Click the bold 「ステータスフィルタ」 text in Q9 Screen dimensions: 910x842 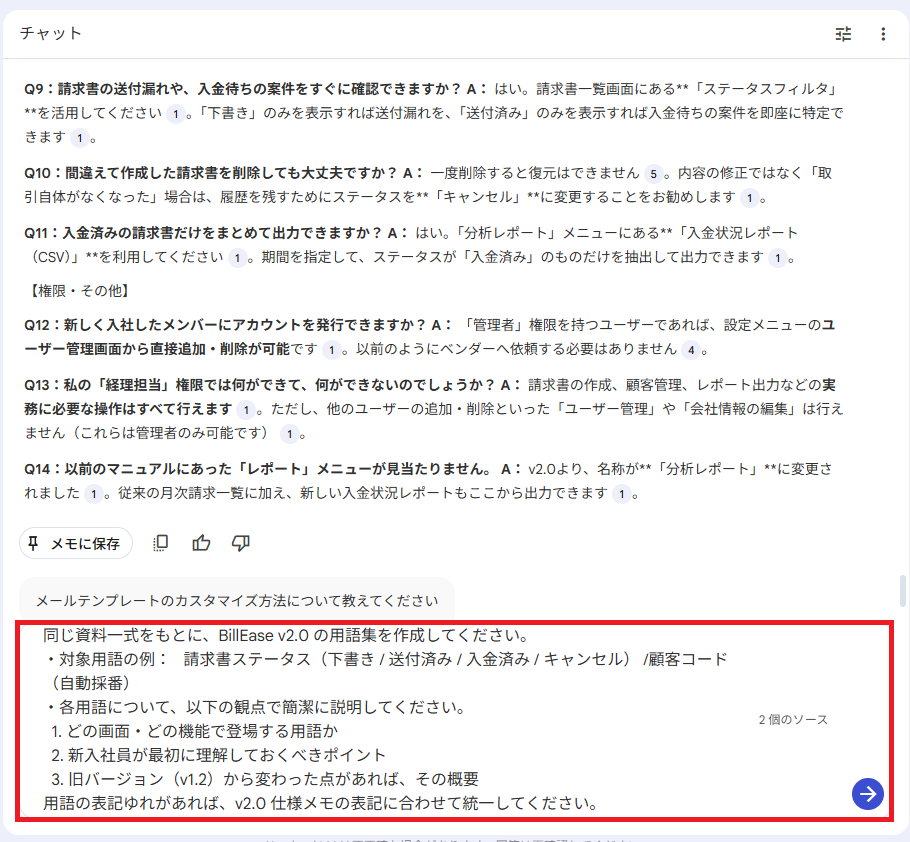pos(765,89)
